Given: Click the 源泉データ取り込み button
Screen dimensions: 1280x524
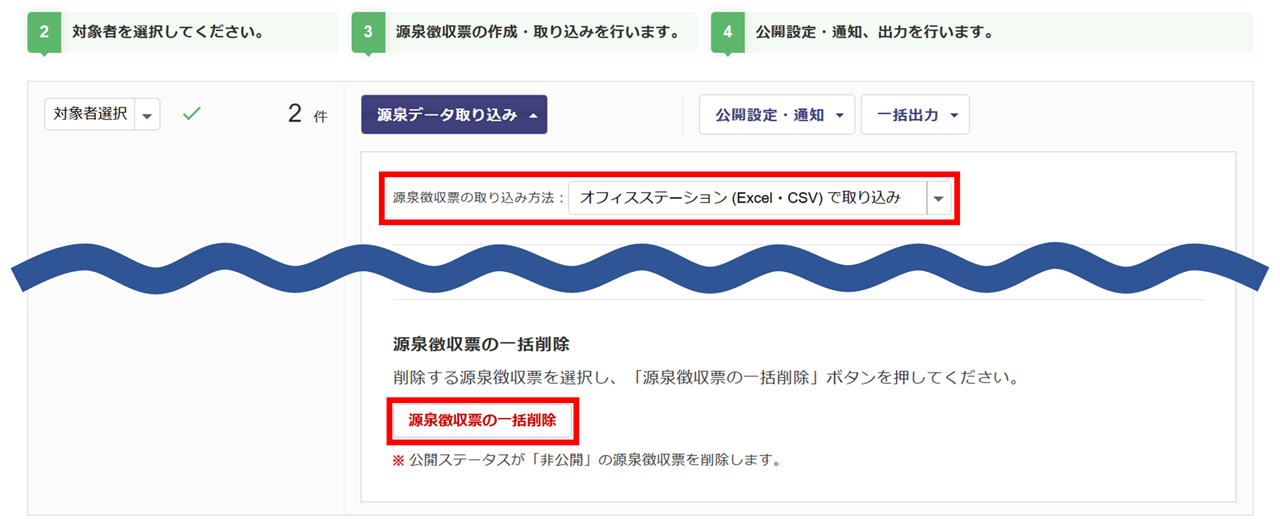Looking at the screenshot, I should pos(447,115).
